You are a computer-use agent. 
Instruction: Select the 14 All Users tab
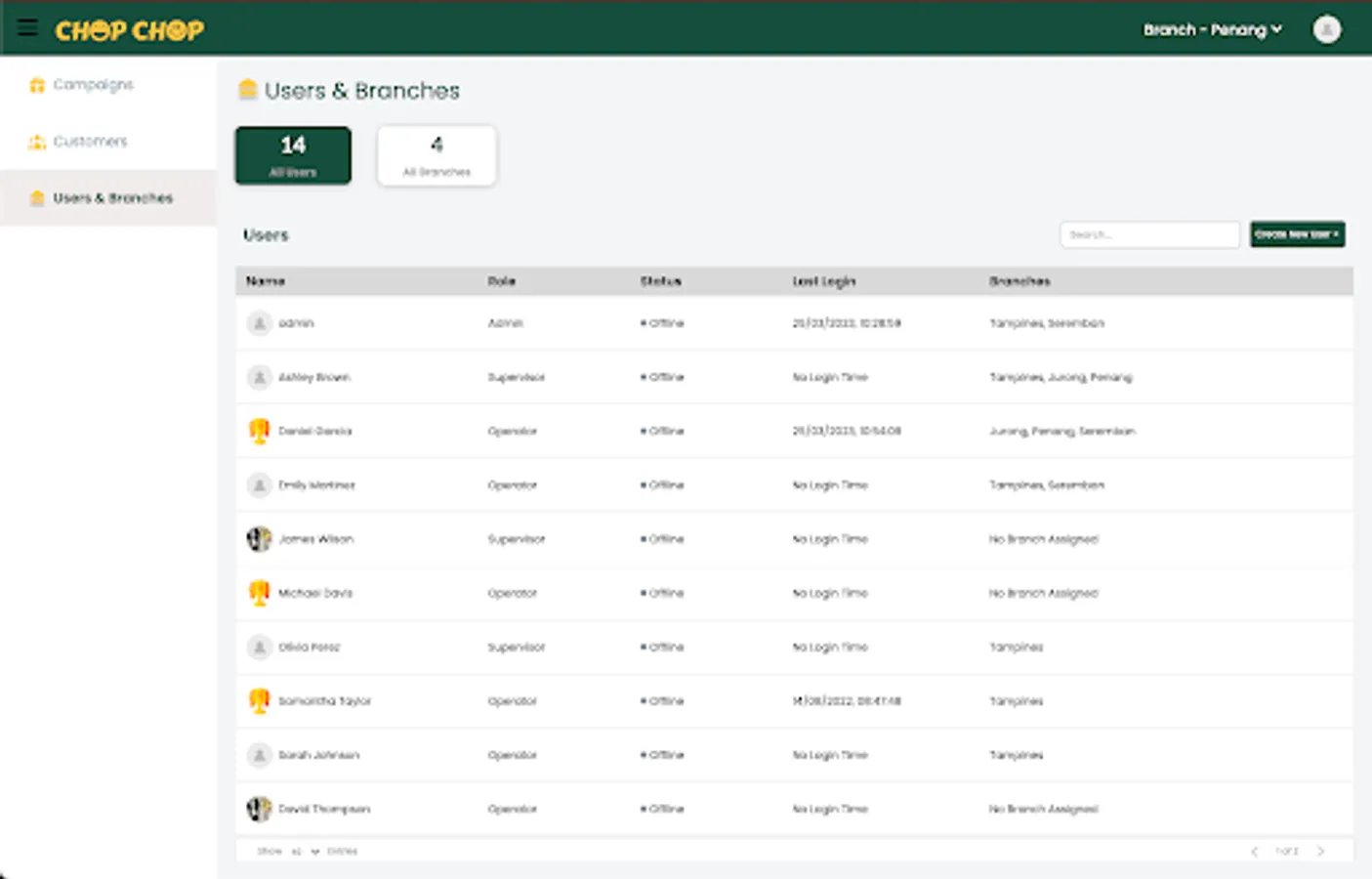coord(293,155)
